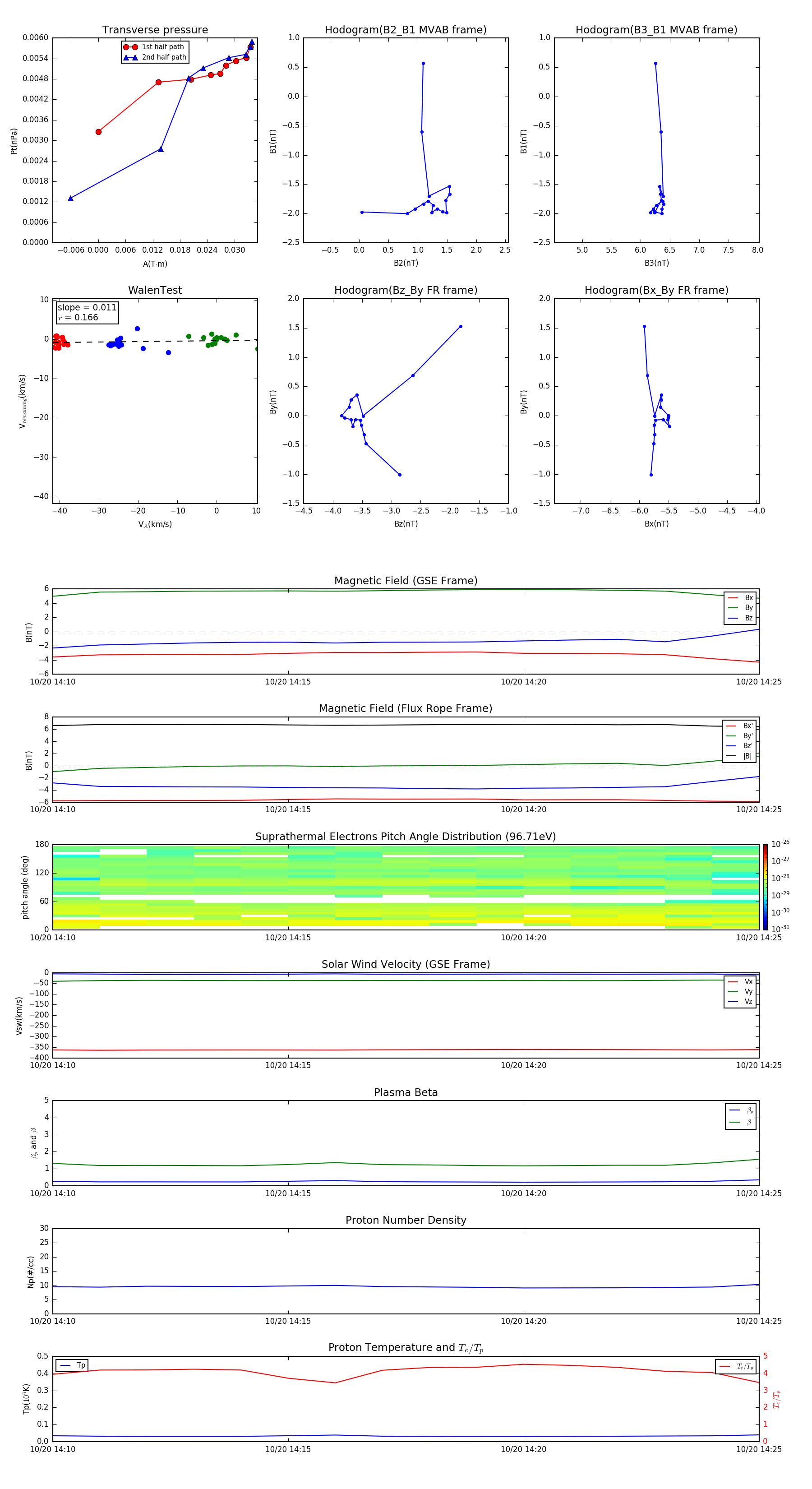Click the Hodogram(Bx_By FR frame) title
Image resolution: width=812 pixels, height=1489 pixels.
click(656, 290)
